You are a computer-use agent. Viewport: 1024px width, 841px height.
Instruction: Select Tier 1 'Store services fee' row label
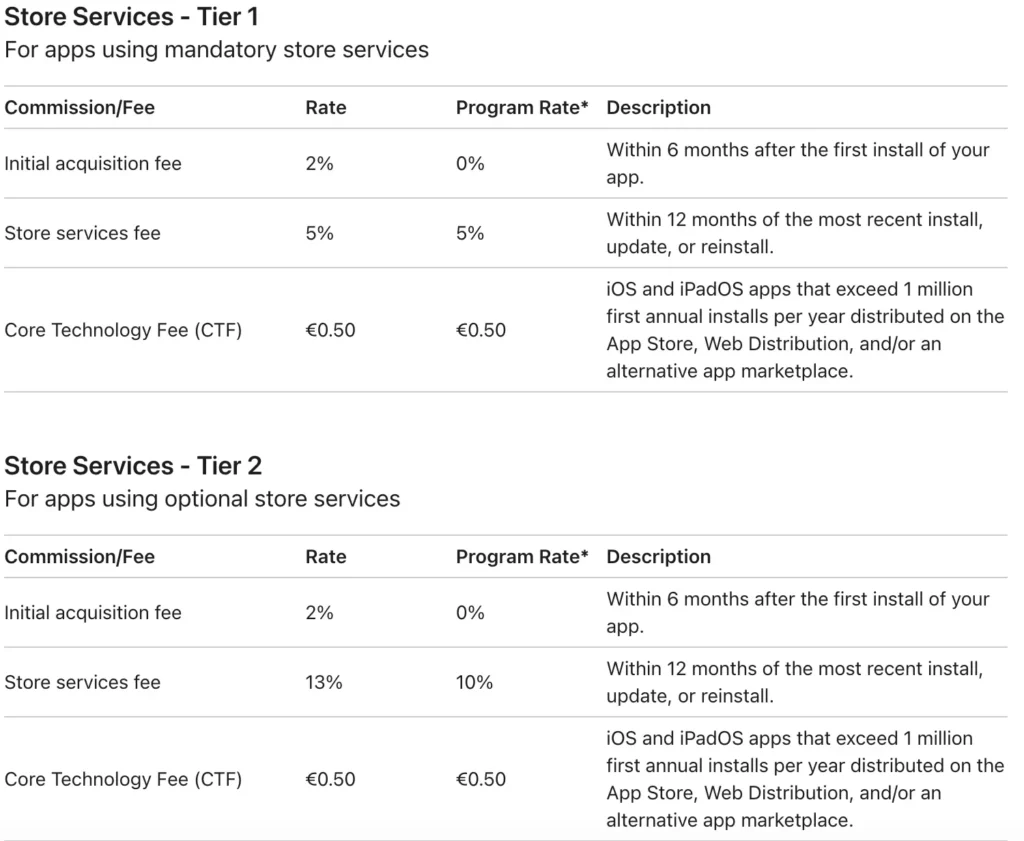tap(82, 233)
